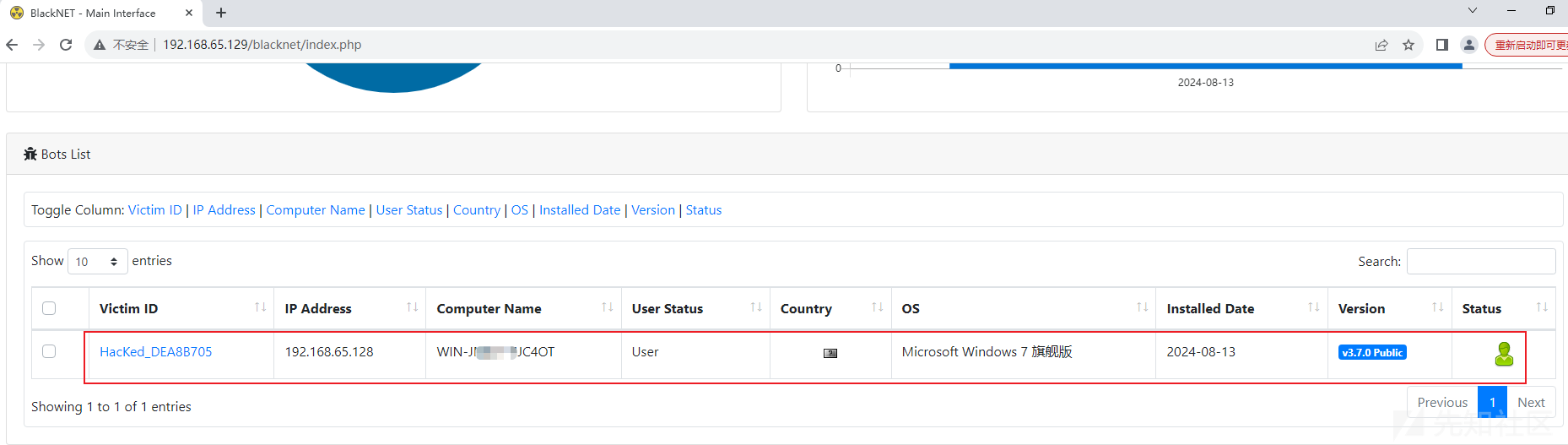Viewport: 1568px width, 445px height.
Task: Click the browser forward arrow
Action: [39, 45]
